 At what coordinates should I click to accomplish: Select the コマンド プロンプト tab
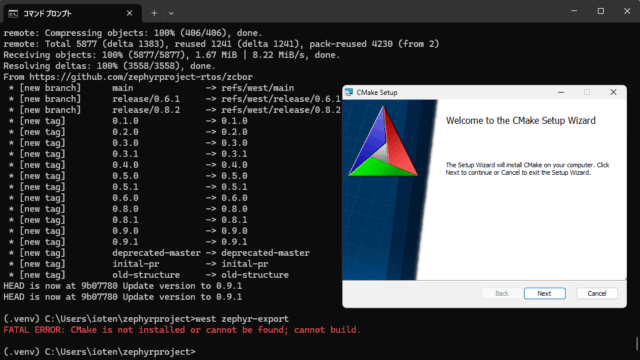pos(72,13)
